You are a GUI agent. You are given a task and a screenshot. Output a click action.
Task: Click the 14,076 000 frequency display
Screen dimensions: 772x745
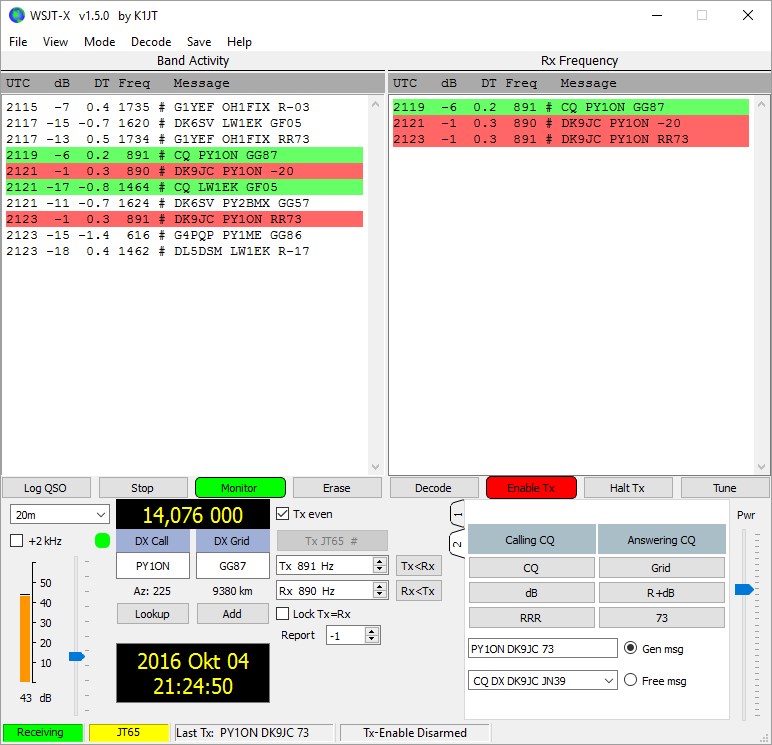click(x=193, y=515)
